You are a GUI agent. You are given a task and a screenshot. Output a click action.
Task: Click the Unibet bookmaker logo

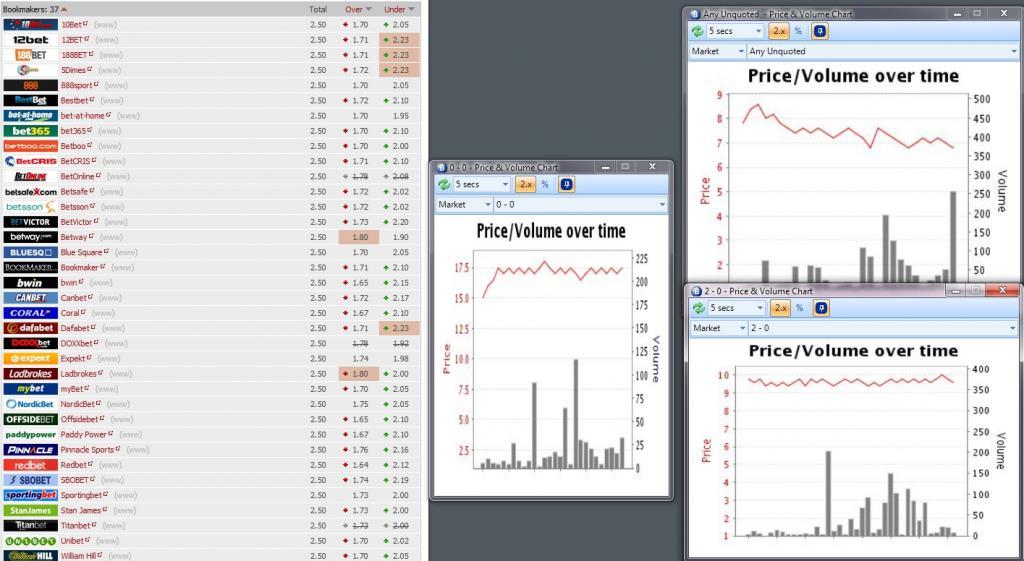click(x=31, y=541)
